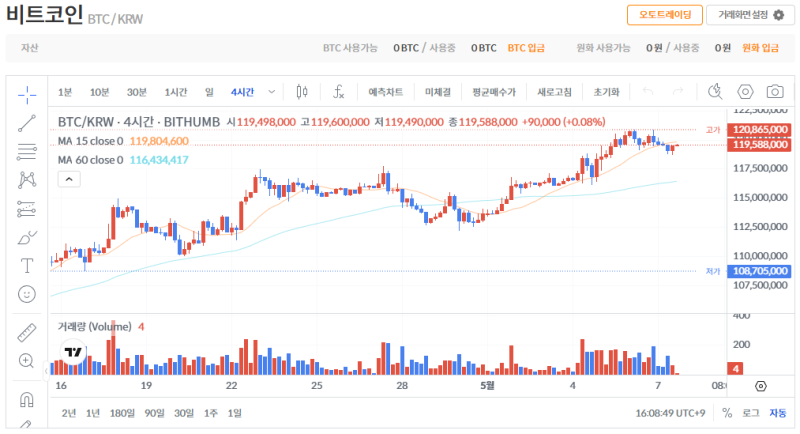Select the text annotation tool

coord(27,266)
